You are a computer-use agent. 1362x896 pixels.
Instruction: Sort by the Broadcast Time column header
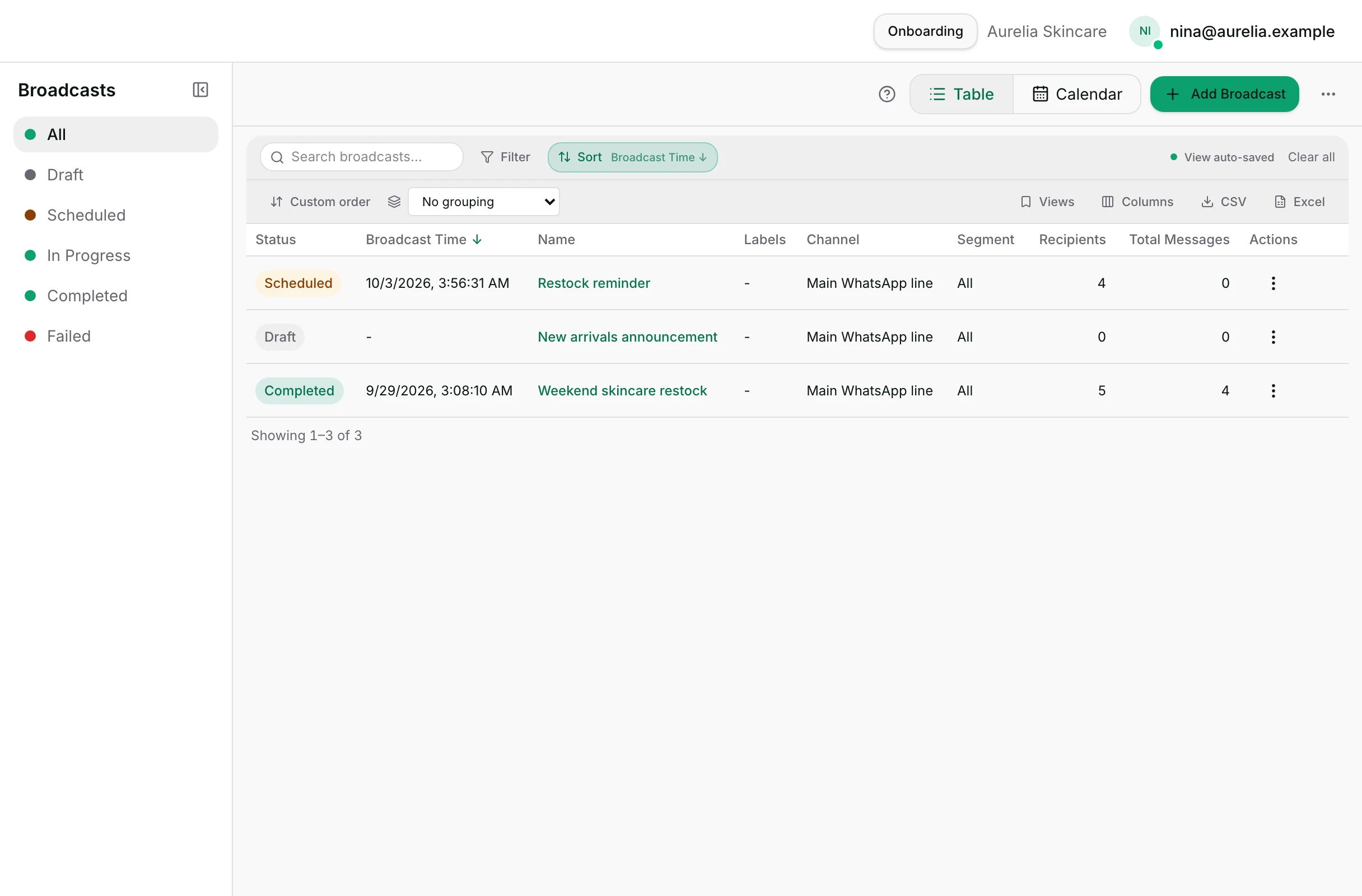click(x=423, y=240)
